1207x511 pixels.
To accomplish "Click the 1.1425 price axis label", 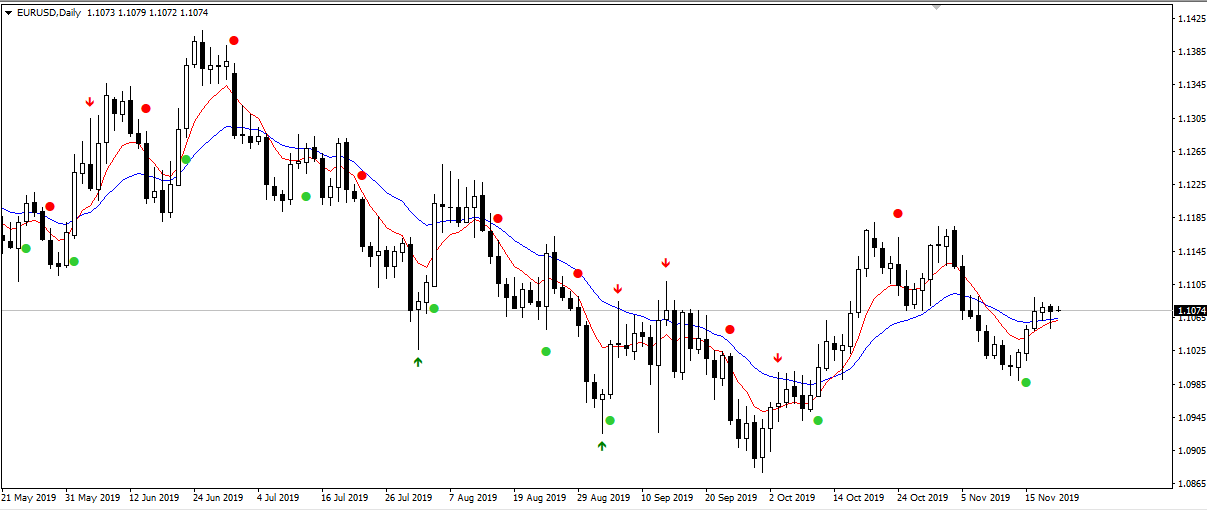I will tap(1190, 20).
